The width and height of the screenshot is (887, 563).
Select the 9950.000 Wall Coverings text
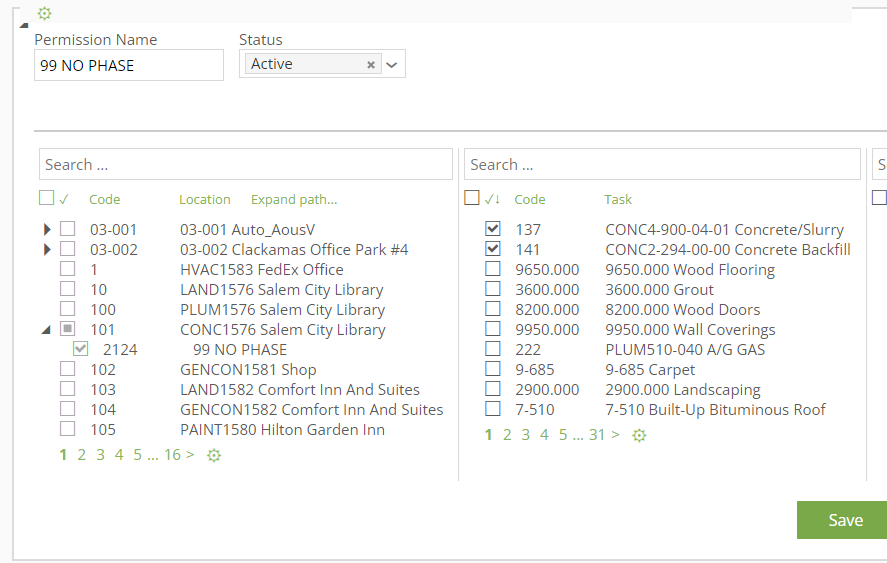(x=690, y=329)
